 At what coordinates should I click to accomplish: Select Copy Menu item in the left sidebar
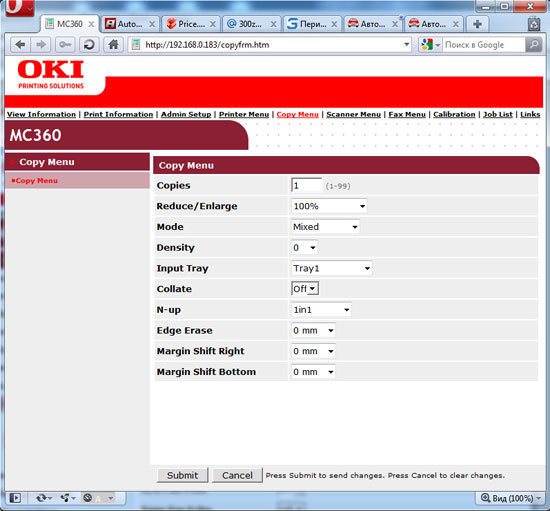point(36,181)
